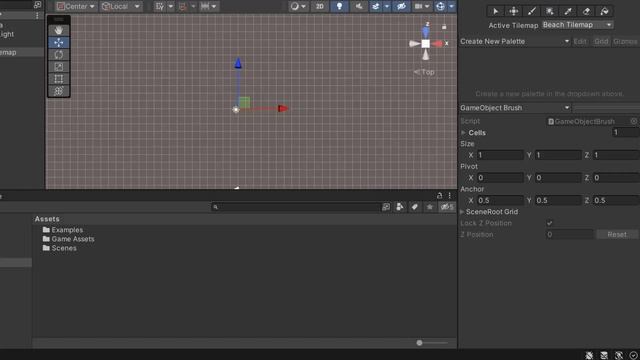The image size is (640, 360).
Task: Open the Active Tilemap Beach Tilemap dropdown
Action: pos(578,25)
